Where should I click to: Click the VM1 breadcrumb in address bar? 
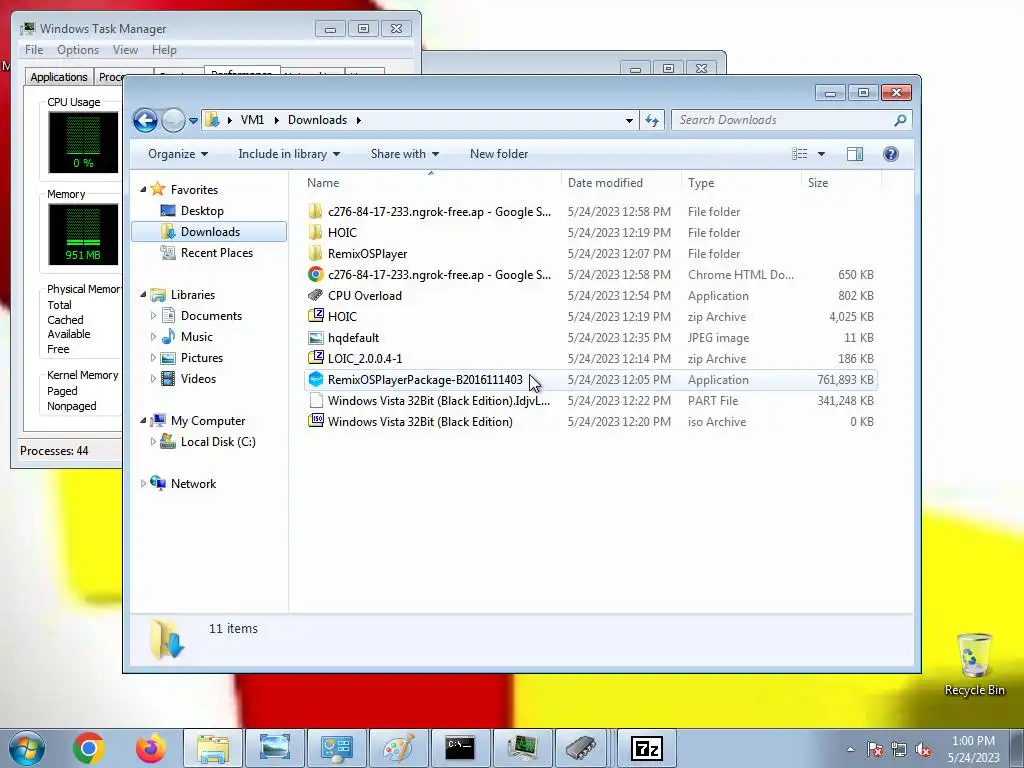pyautogui.click(x=252, y=120)
